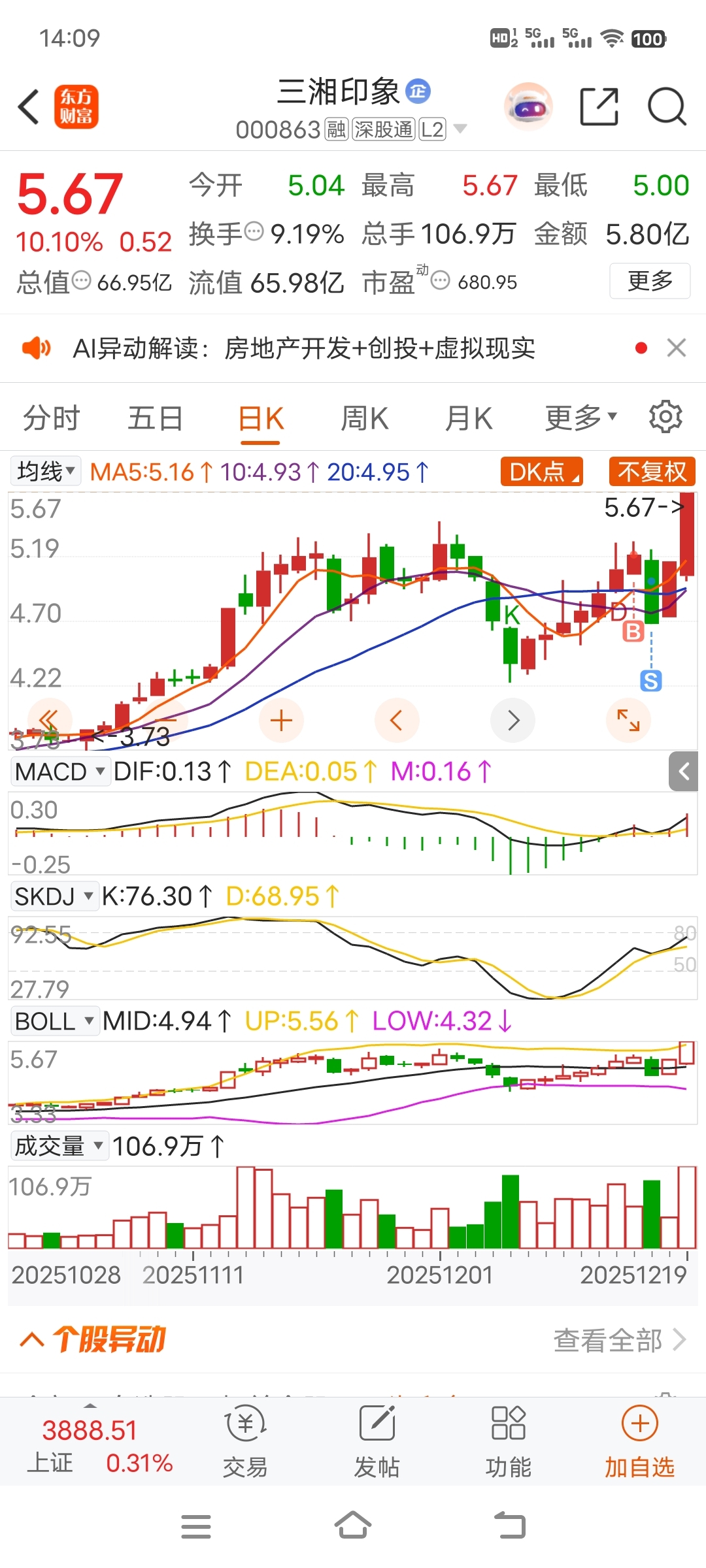Open SKDJ indicator dropdown
The image size is (706, 1568).
[54, 896]
